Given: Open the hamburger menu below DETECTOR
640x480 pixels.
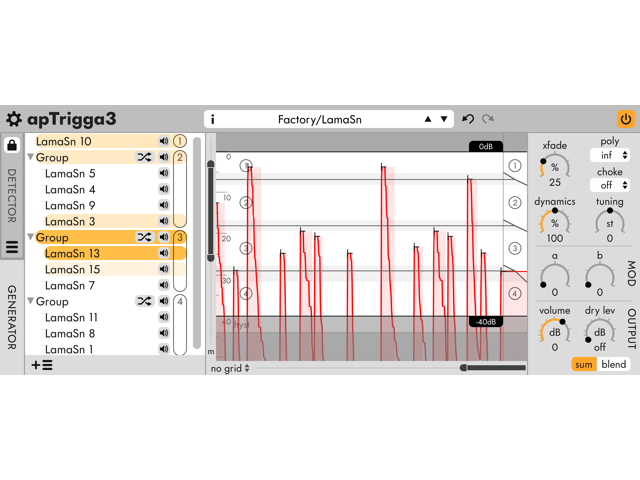Looking at the screenshot, I should coord(12,247).
